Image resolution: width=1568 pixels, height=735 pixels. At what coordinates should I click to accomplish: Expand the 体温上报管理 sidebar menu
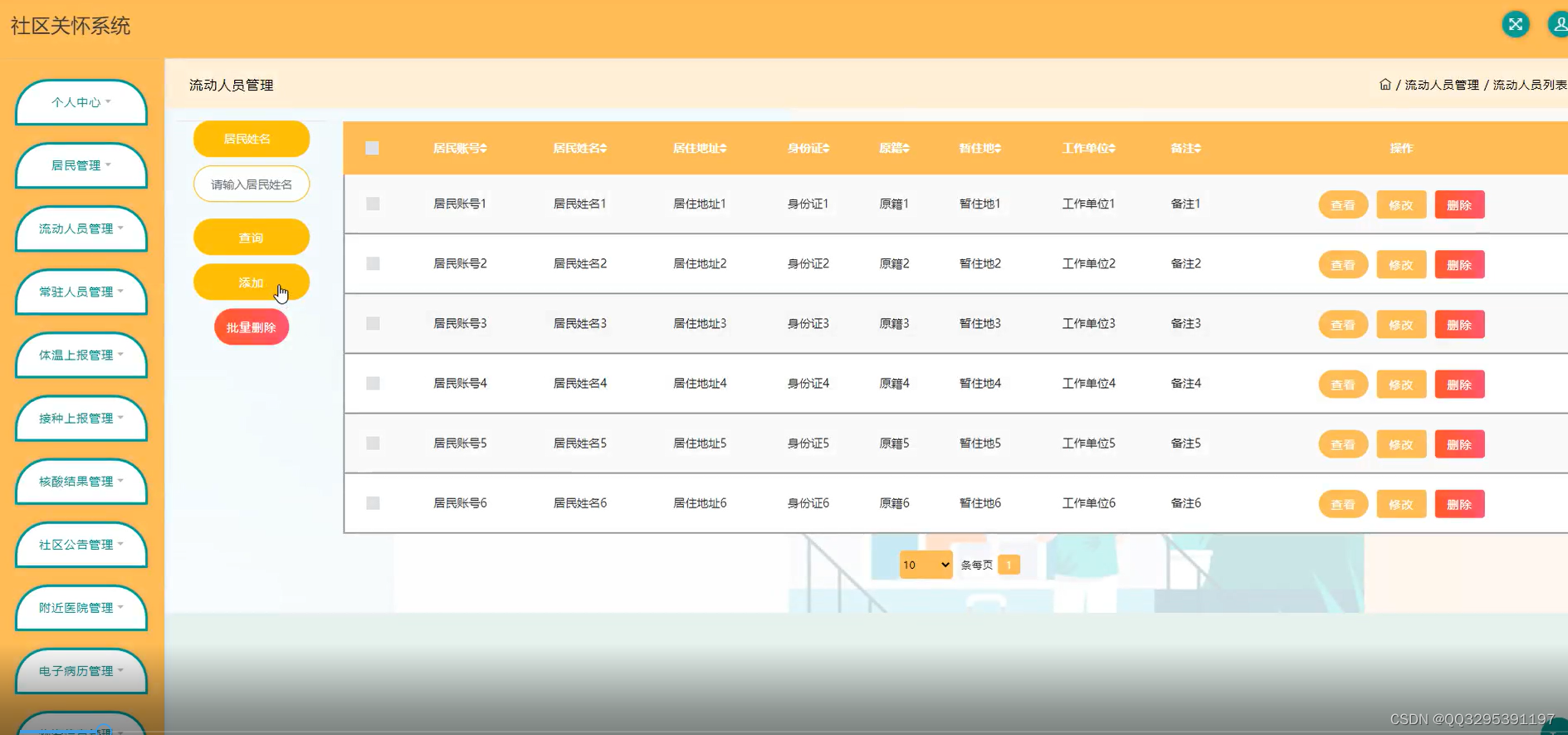pos(81,355)
